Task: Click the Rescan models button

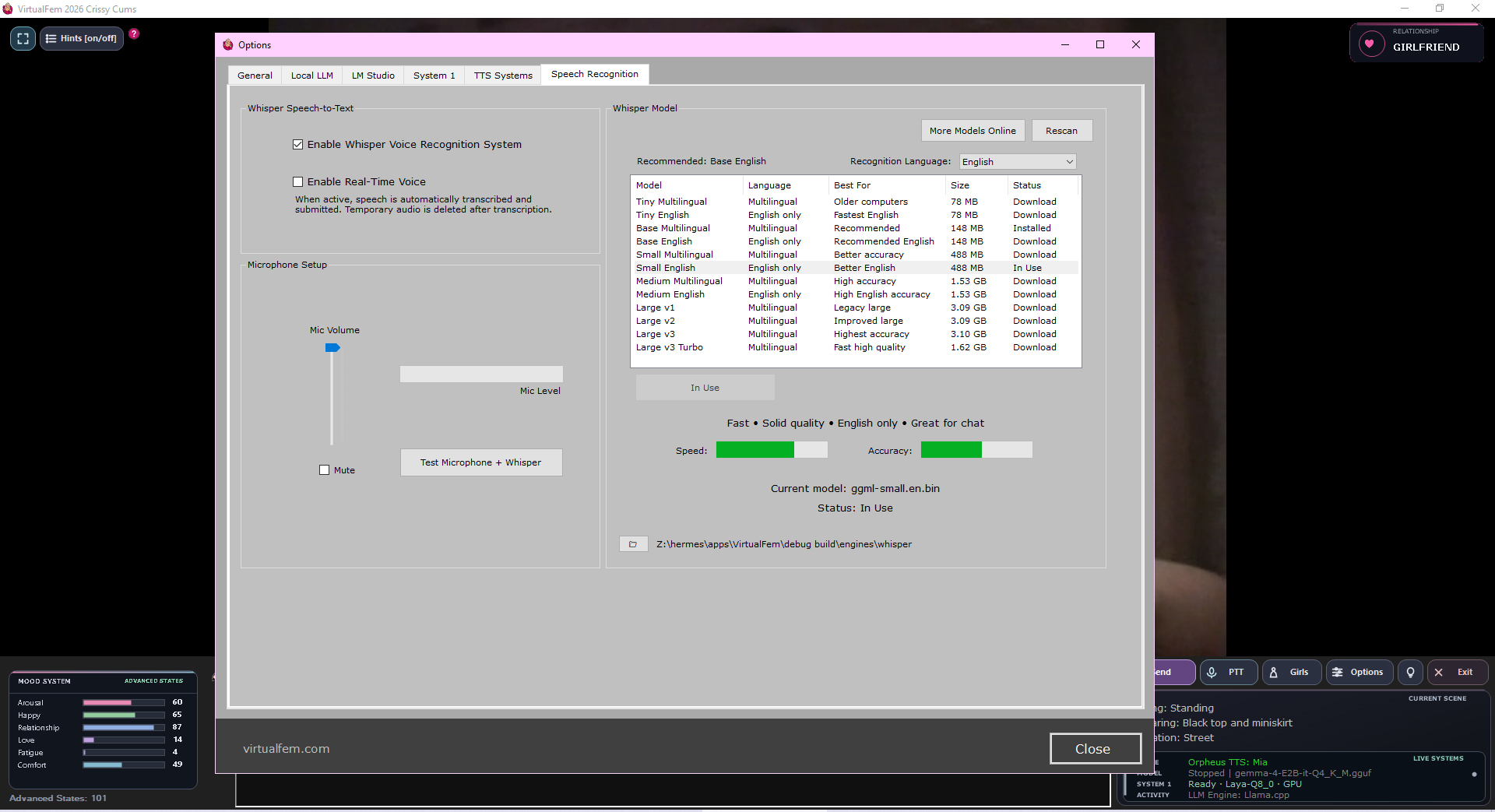Action: point(1062,131)
